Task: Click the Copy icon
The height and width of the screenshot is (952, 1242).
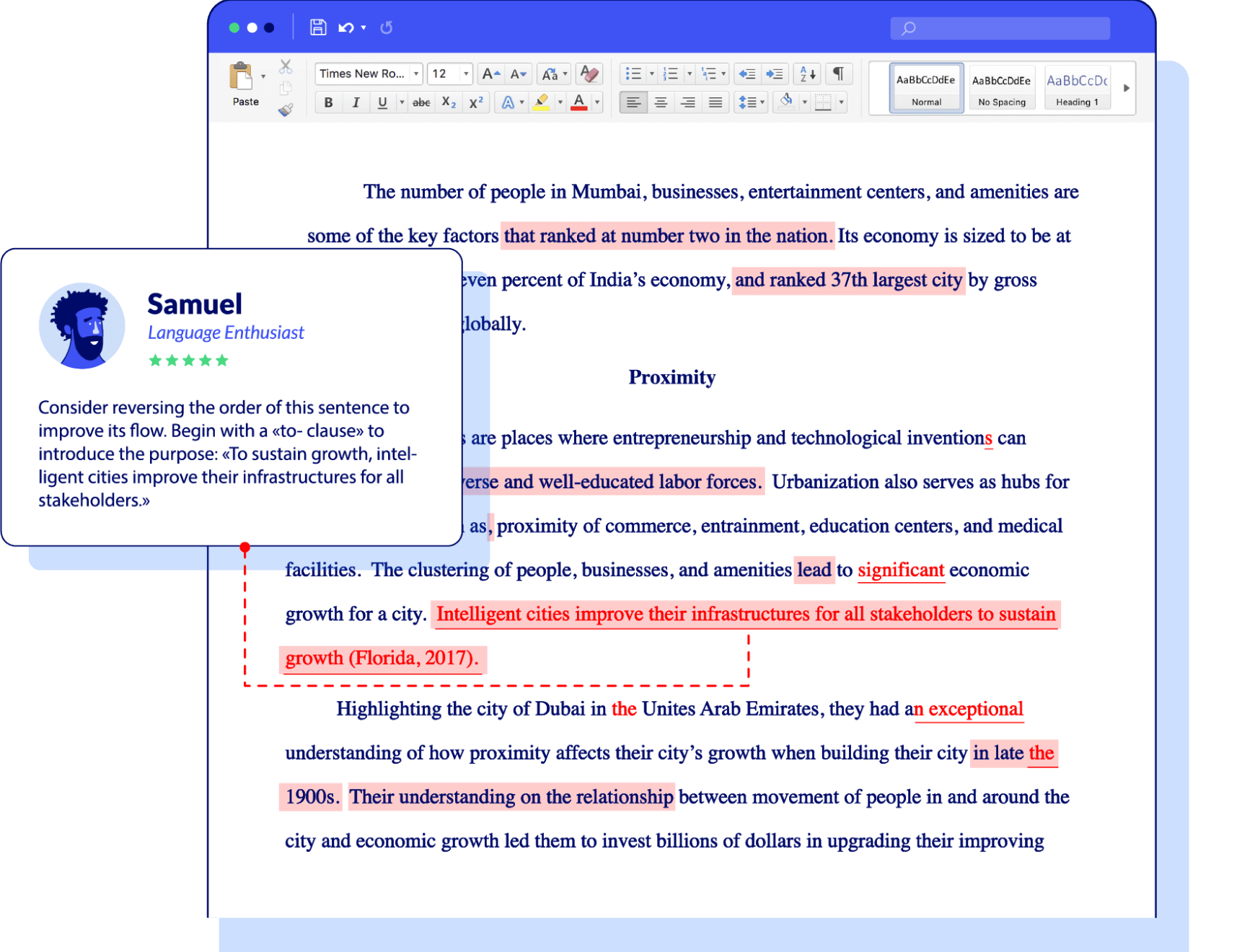Action: (x=286, y=88)
